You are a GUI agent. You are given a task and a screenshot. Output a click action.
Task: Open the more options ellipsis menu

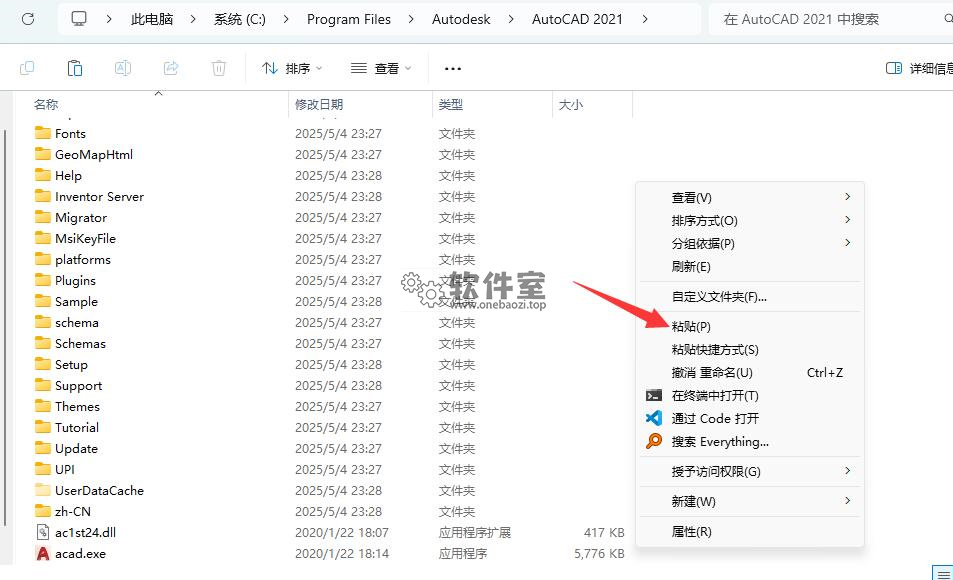point(453,69)
